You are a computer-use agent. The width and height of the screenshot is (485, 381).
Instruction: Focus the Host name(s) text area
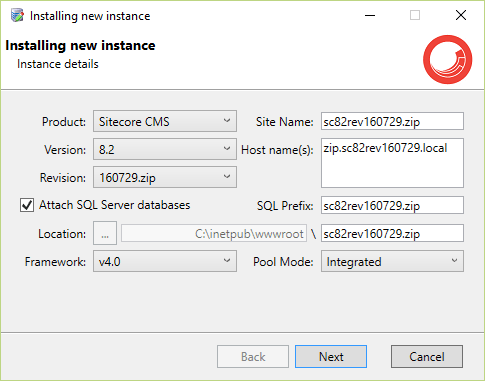click(x=392, y=163)
